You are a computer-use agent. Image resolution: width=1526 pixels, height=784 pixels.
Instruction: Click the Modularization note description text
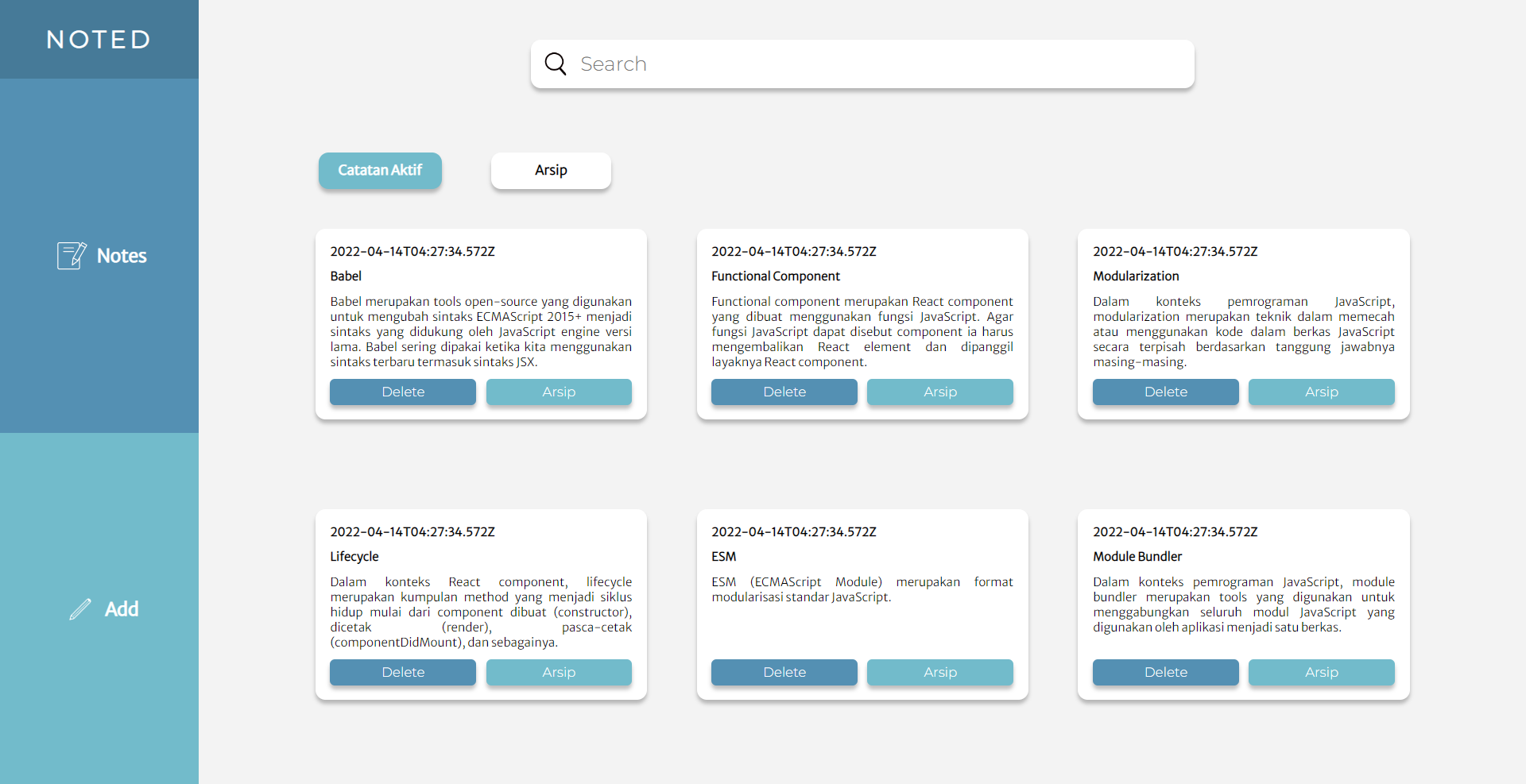coord(1244,331)
